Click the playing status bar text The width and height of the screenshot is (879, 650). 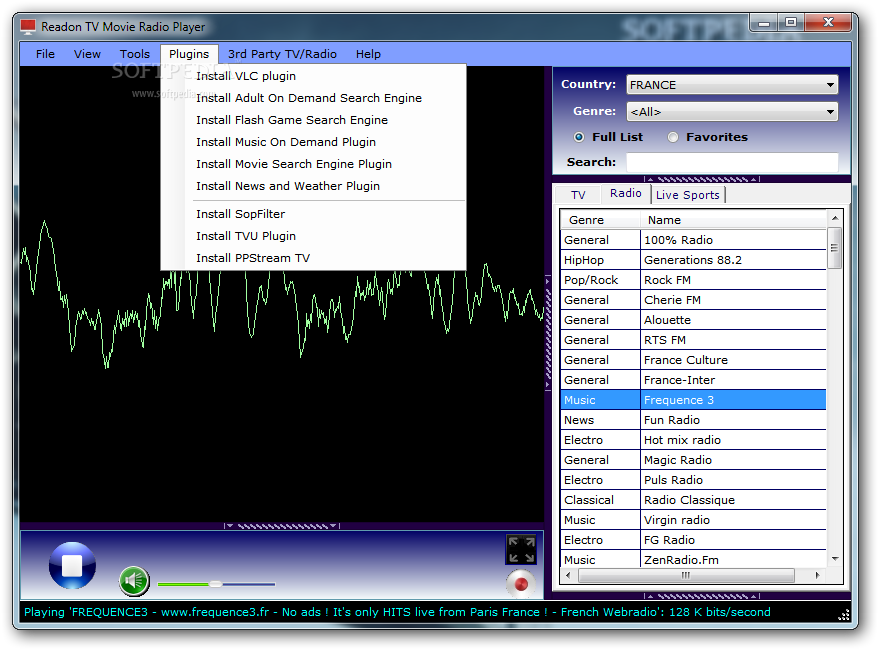397,612
